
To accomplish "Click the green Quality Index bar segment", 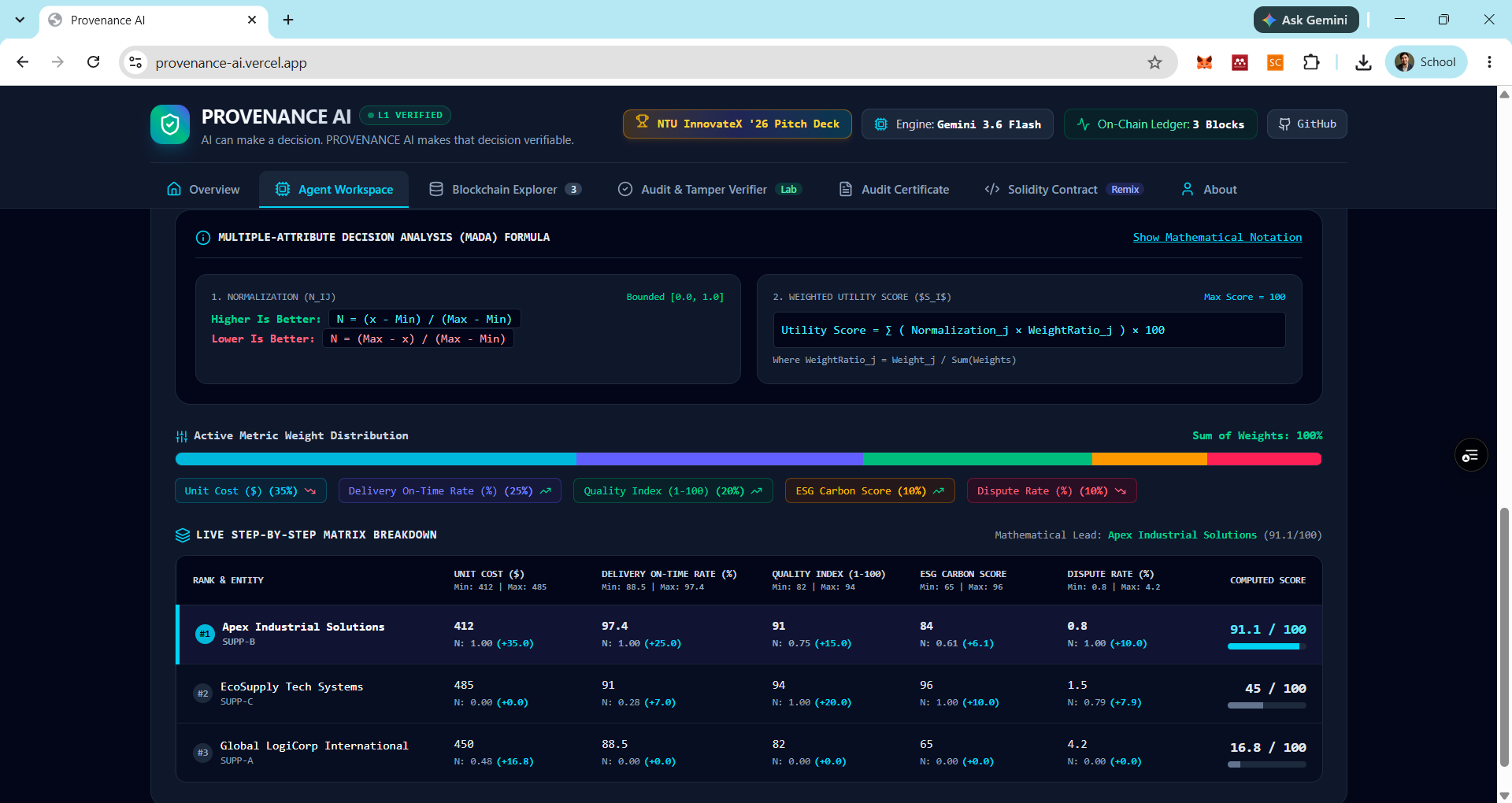I will (x=977, y=459).
